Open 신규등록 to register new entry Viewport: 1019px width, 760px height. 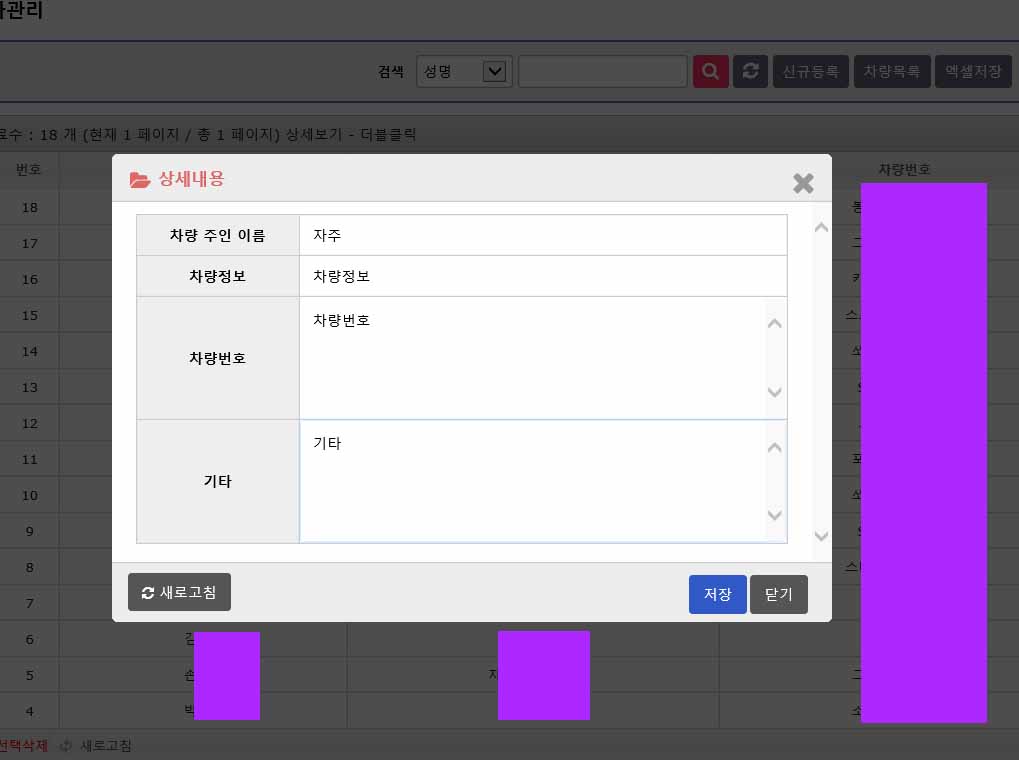(x=810, y=72)
